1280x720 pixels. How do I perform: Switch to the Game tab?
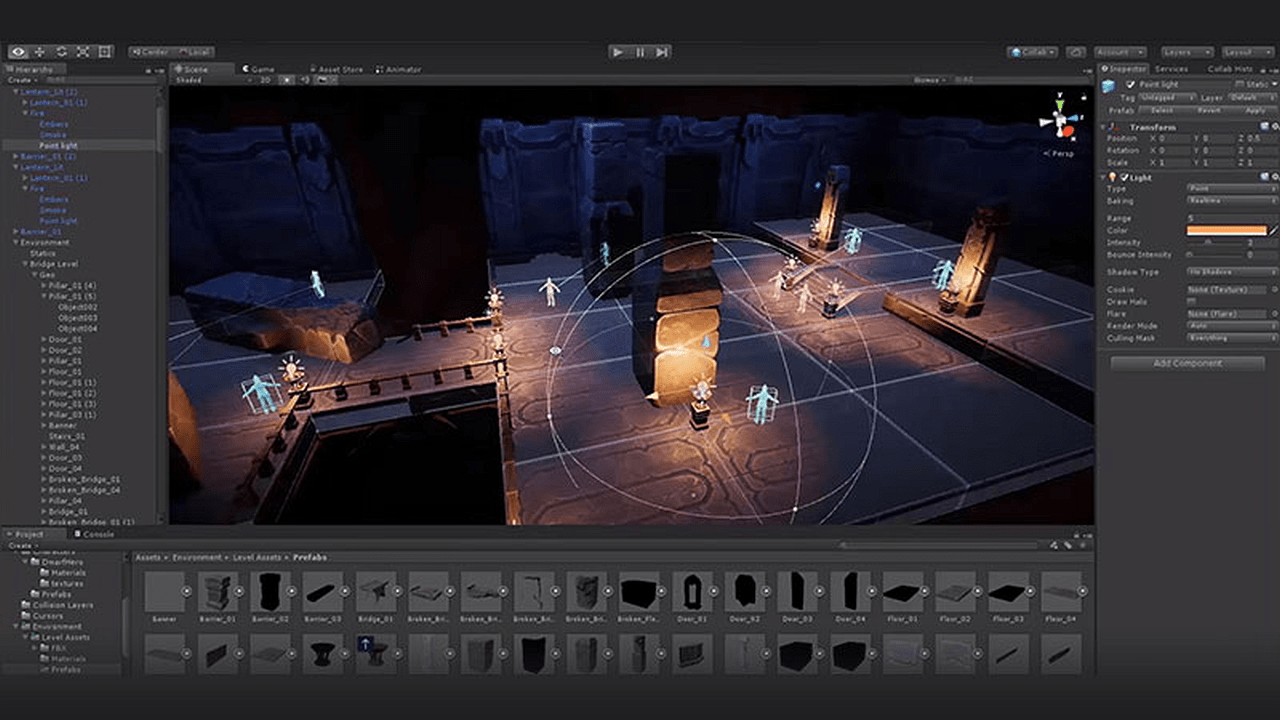point(257,69)
